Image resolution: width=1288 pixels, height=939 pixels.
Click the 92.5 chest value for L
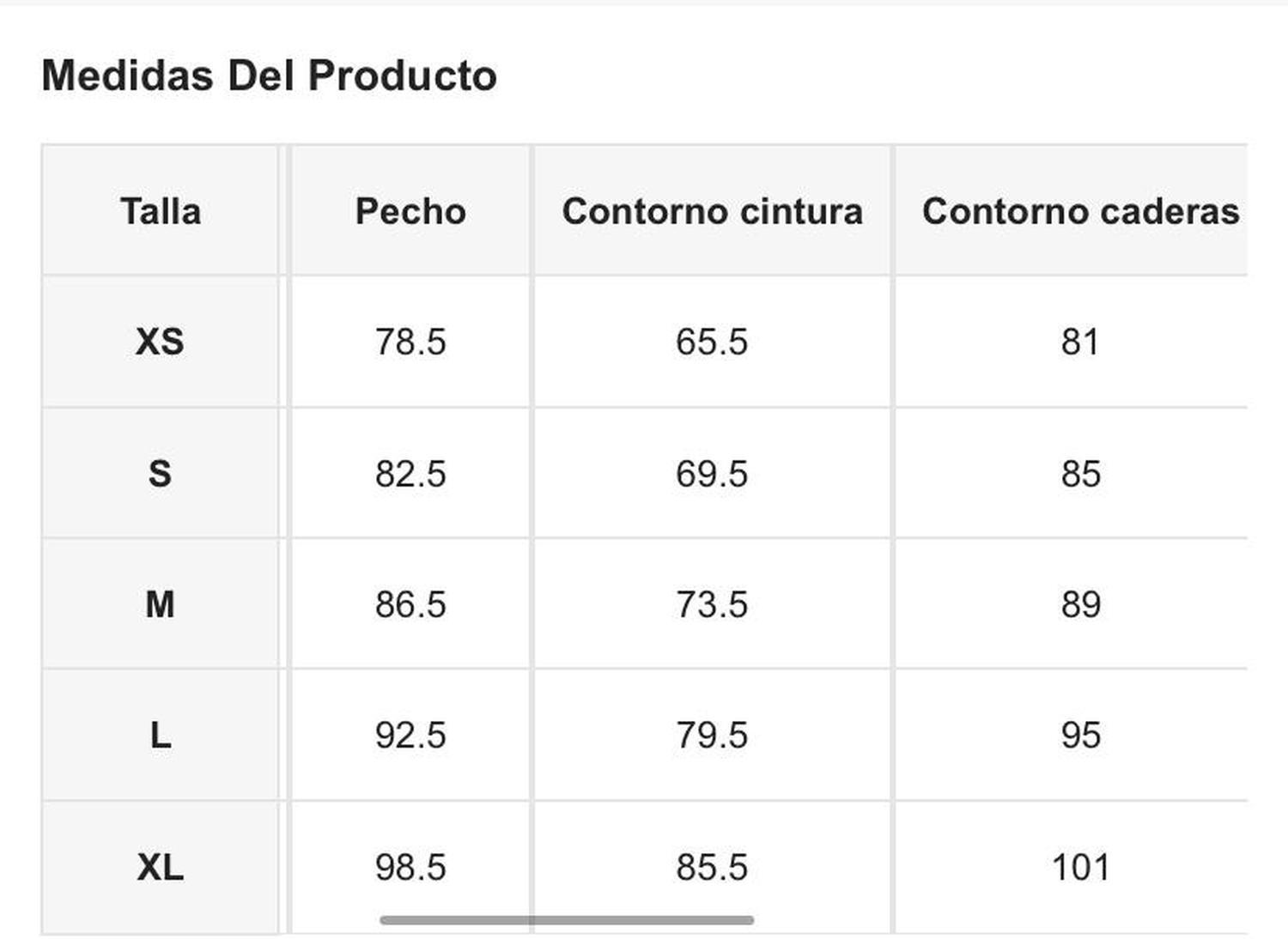tap(410, 736)
